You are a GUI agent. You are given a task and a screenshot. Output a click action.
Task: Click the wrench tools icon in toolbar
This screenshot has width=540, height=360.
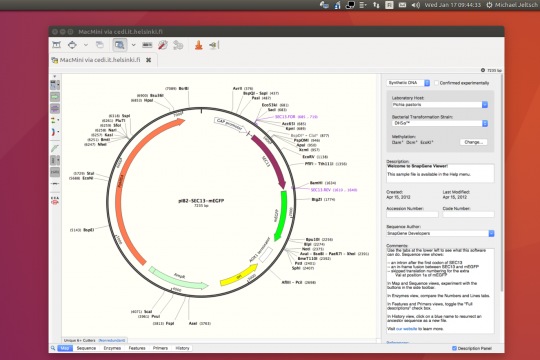163,45
